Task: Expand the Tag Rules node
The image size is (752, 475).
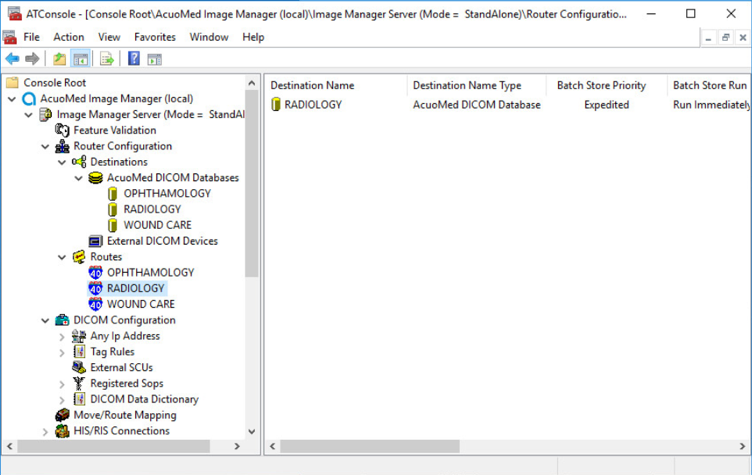Action: click(62, 353)
